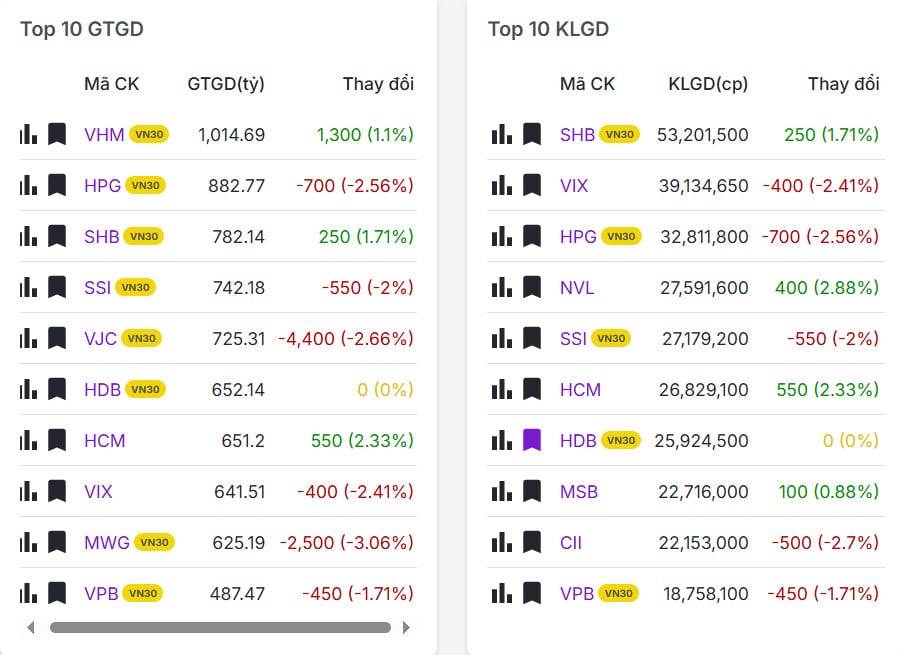Select the Top 10 KLGD heading
Screen dimensions: 902x655
point(548,29)
